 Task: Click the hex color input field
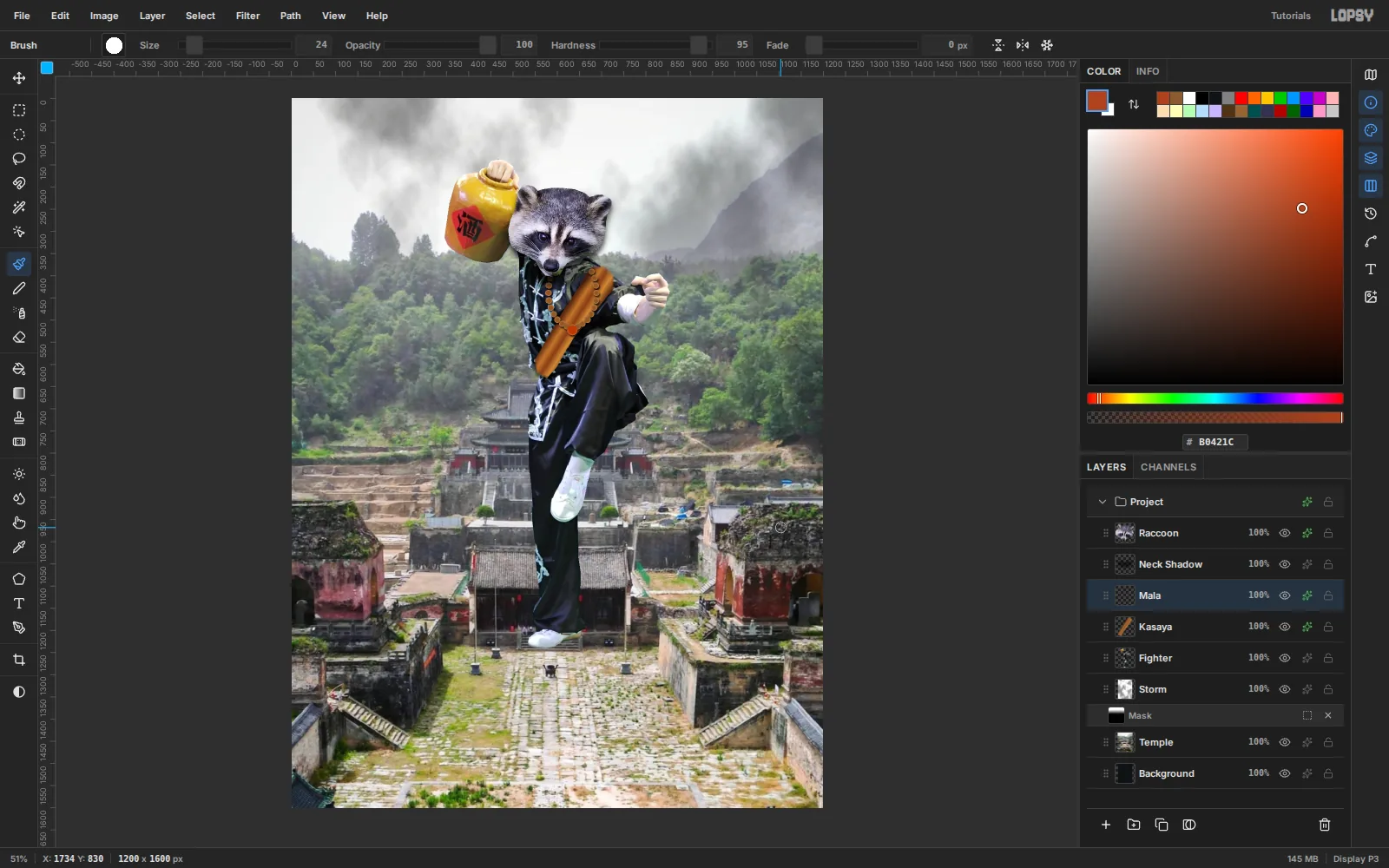[x=1215, y=442]
